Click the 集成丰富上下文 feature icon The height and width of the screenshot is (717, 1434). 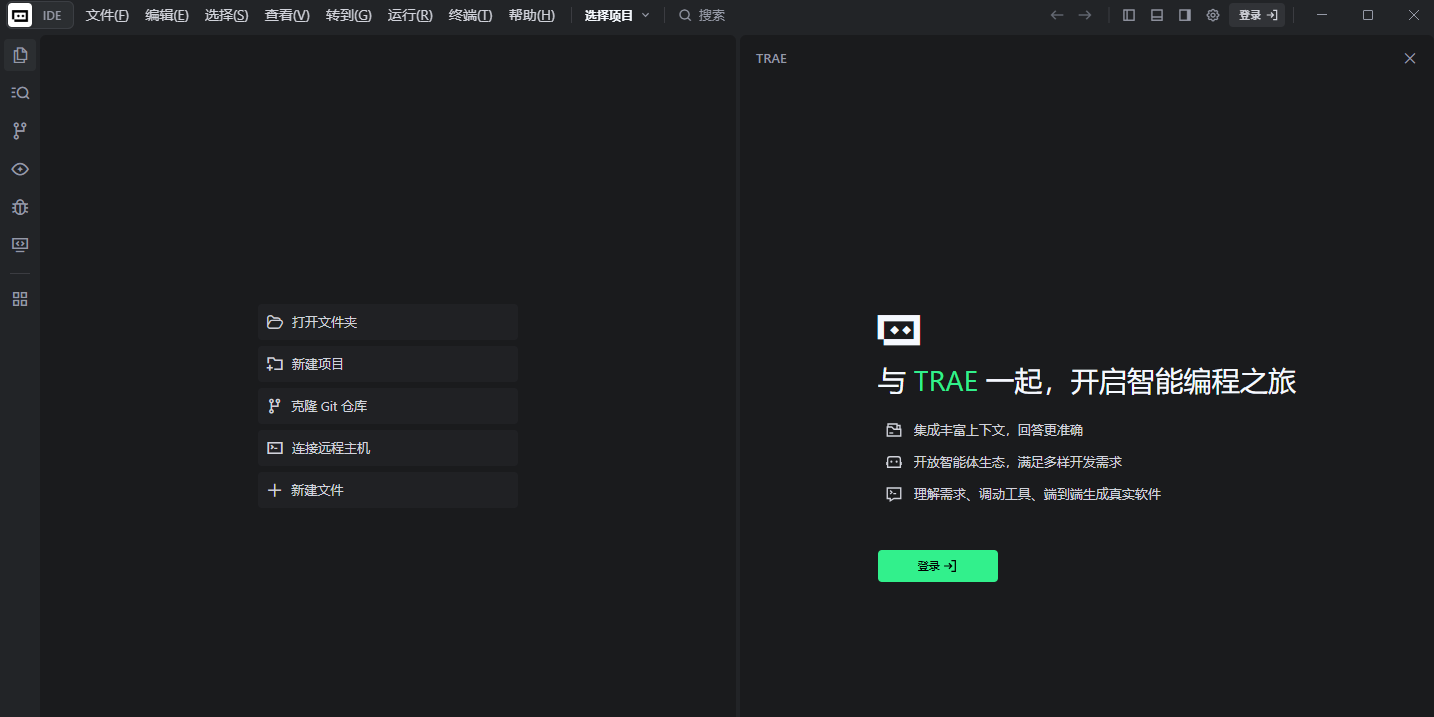(x=894, y=430)
